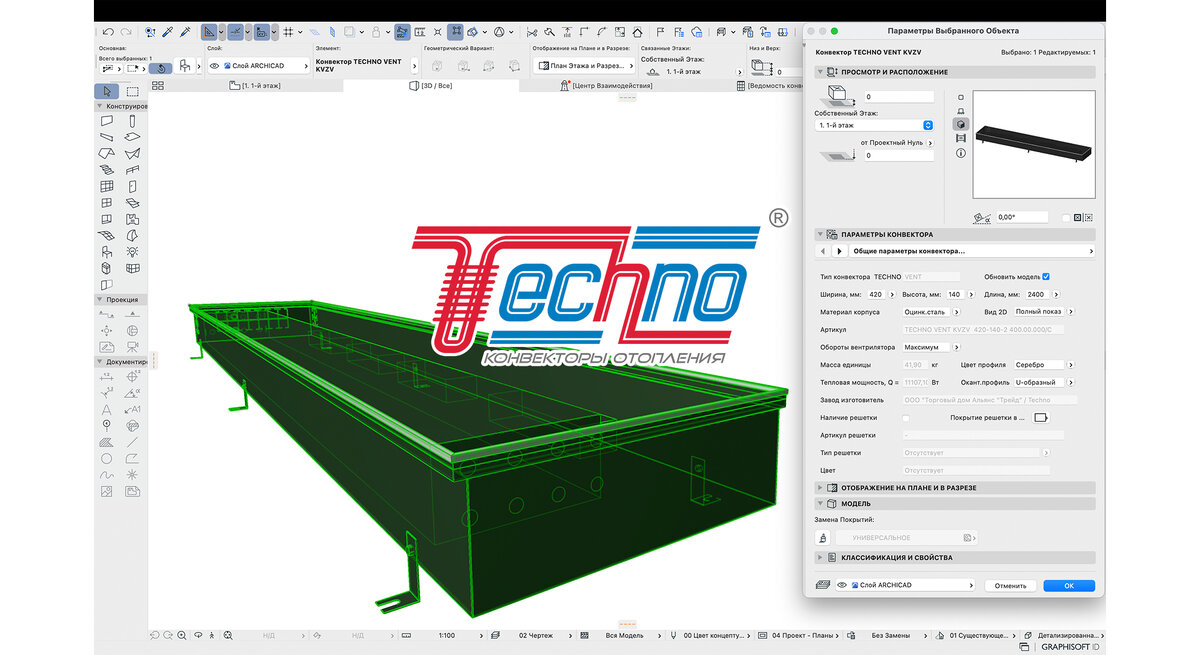Click the Undo arrow icon
Screen dimensions: 1200x655
point(108,32)
